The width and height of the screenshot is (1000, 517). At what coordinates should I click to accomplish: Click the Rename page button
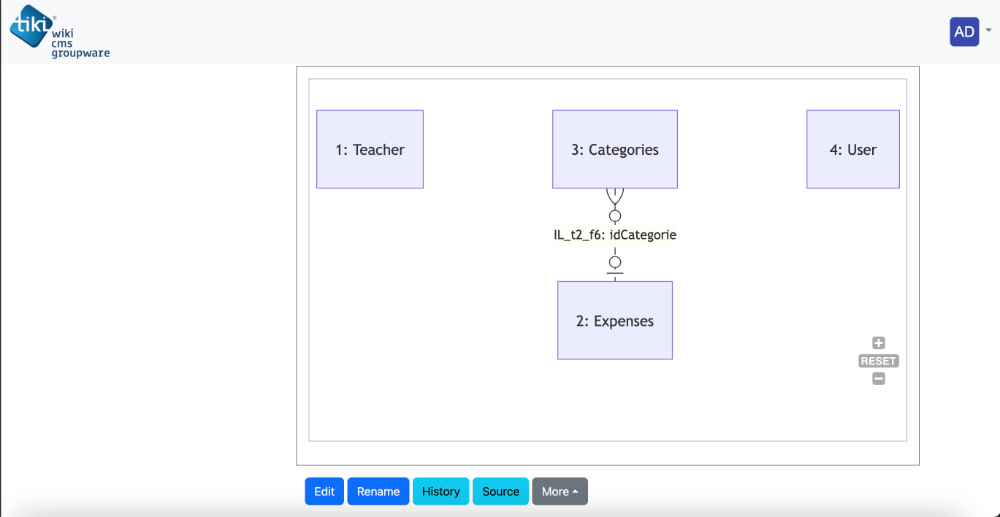[378, 492]
